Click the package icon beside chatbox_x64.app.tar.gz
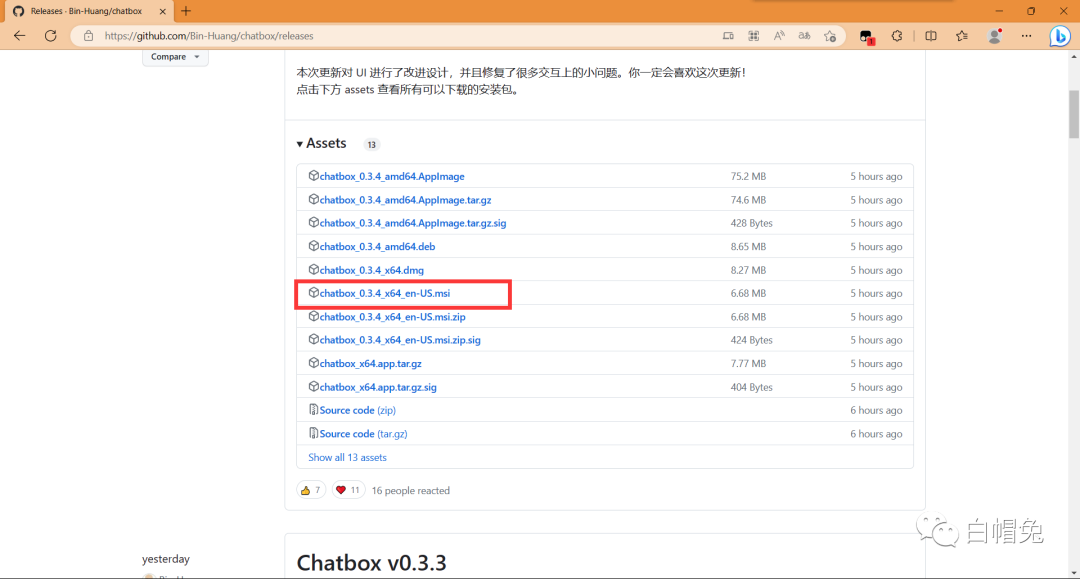 pyautogui.click(x=313, y=363)
